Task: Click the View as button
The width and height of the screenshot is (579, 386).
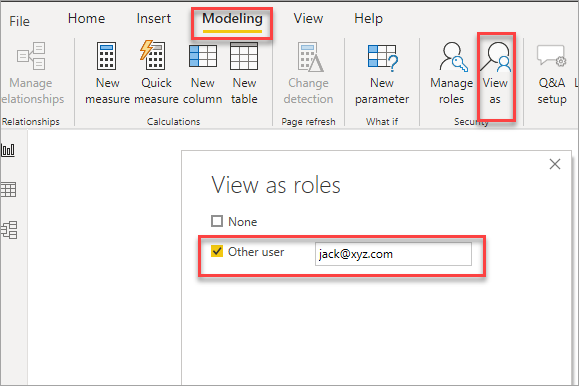Action: [x=495, y=73]
